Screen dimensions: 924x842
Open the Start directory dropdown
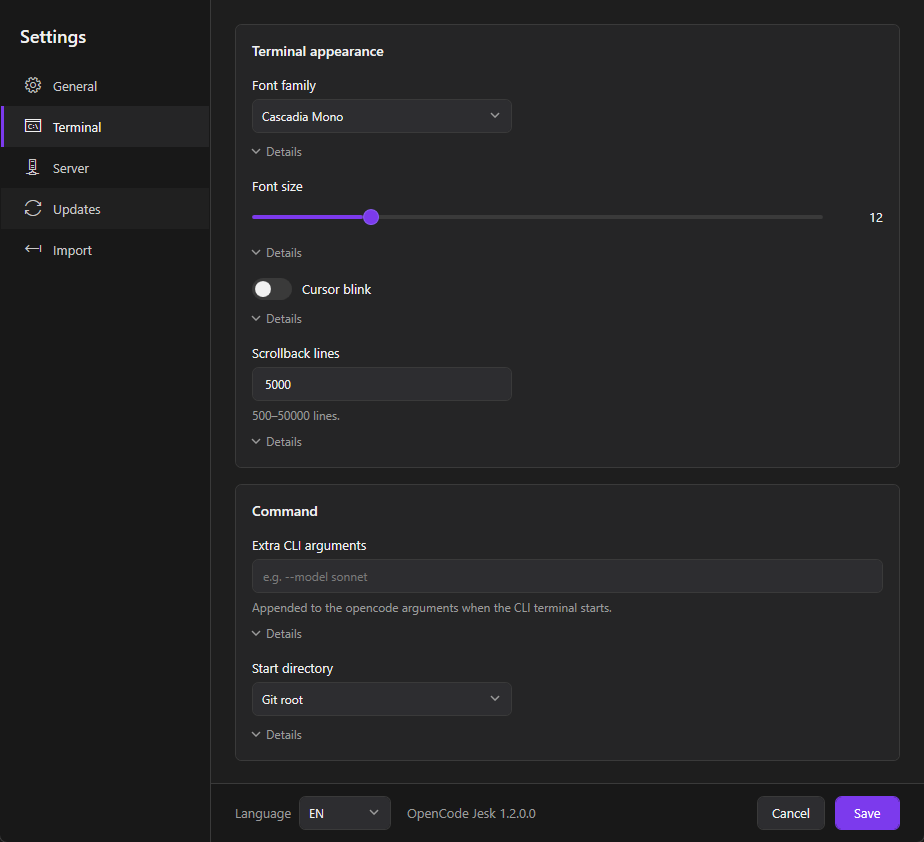coord(381,699)
